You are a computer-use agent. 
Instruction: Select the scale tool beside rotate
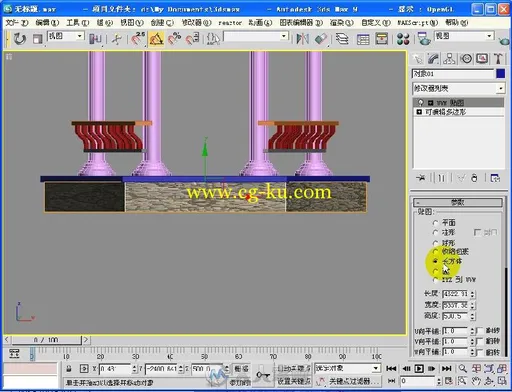37,39
